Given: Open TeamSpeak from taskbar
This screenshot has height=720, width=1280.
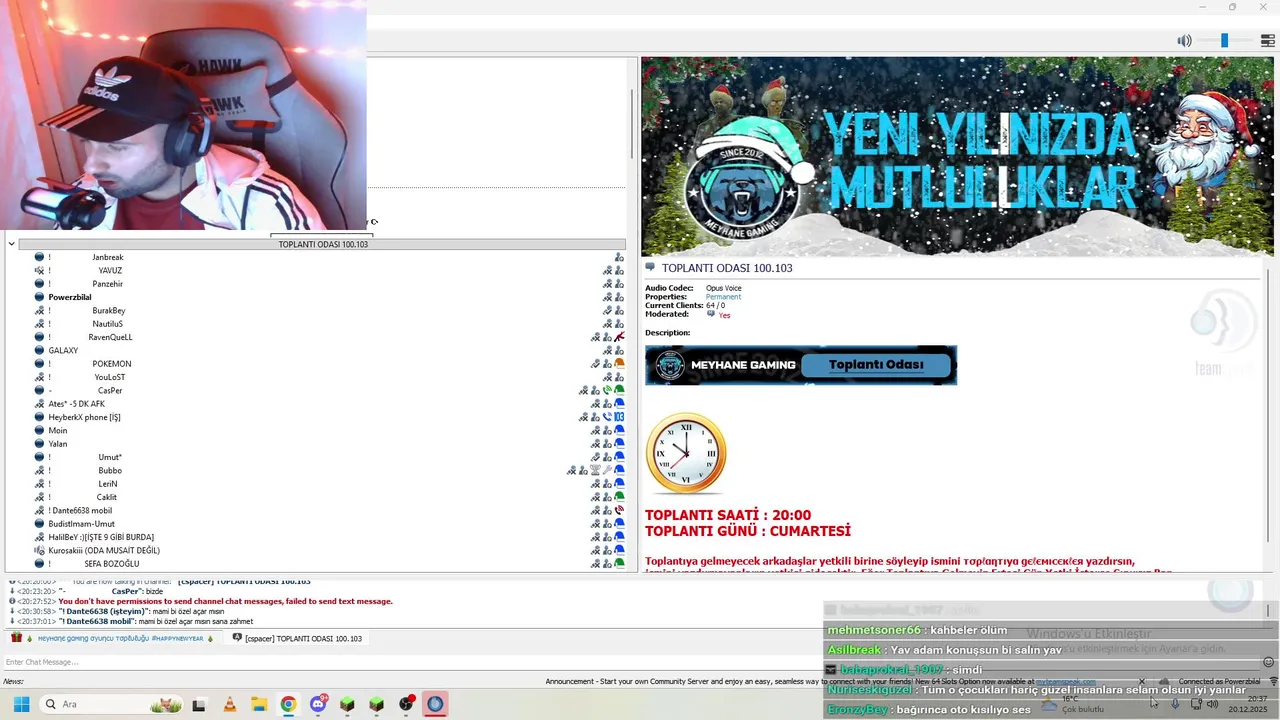Looking at the screenshot, I should [435, 704].
